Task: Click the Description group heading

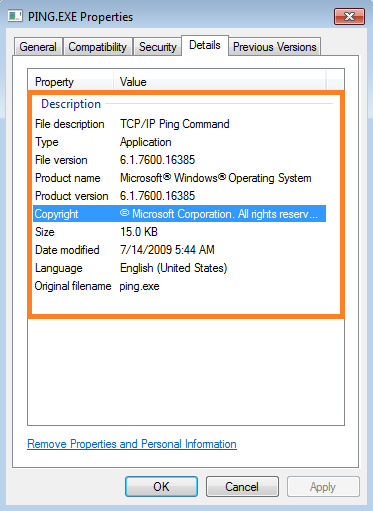Action: click(71, 104)
